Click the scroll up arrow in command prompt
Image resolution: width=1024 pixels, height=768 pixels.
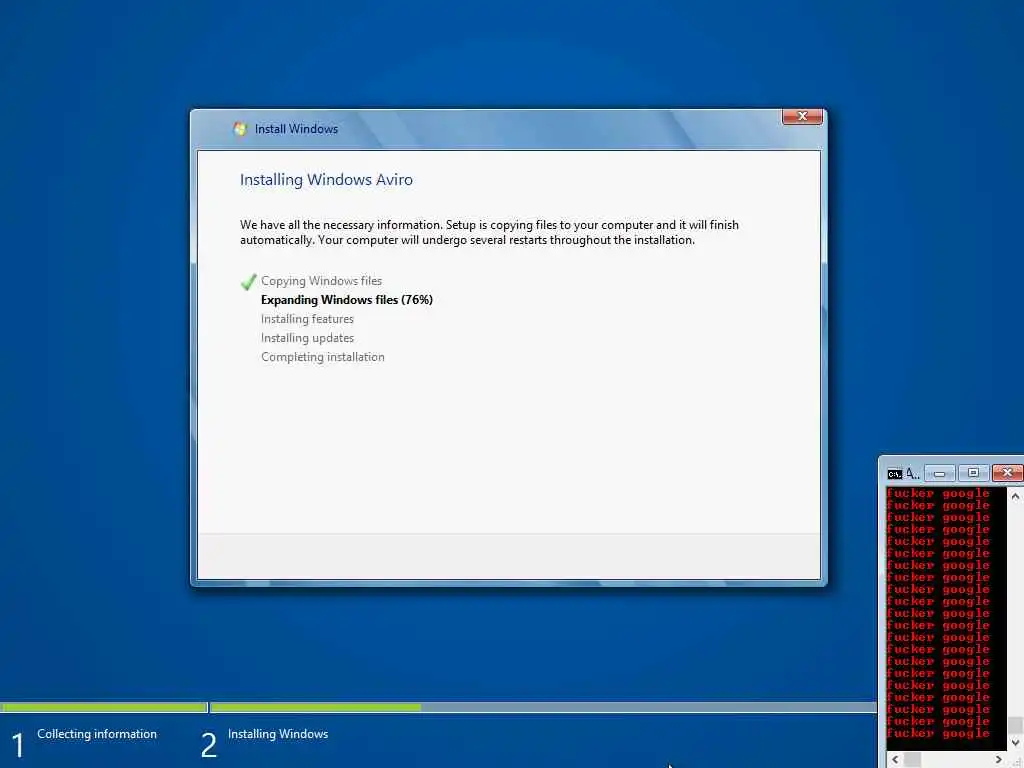1016,496
